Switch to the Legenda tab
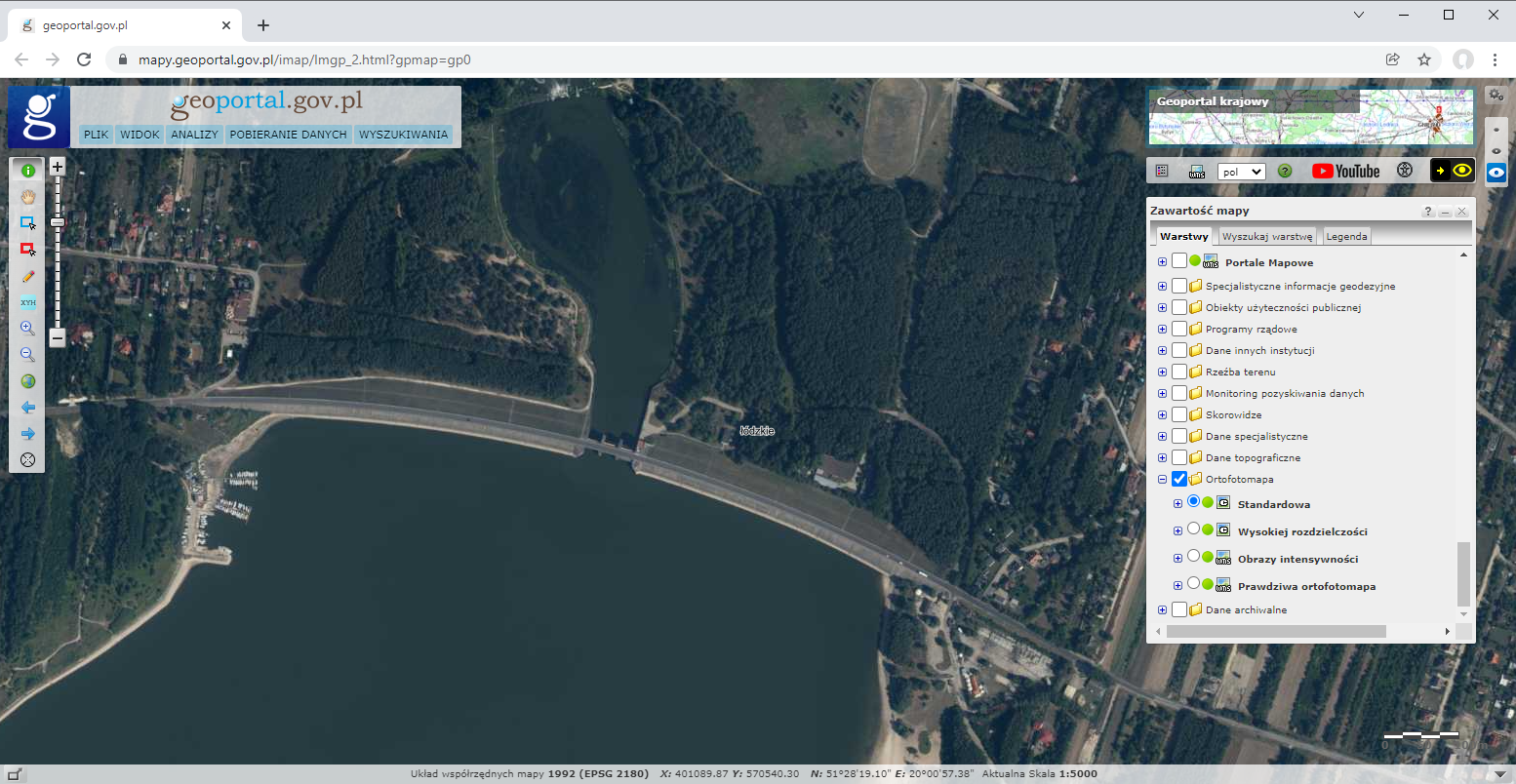This screenshot has height=784, width=1516. 1346,236
